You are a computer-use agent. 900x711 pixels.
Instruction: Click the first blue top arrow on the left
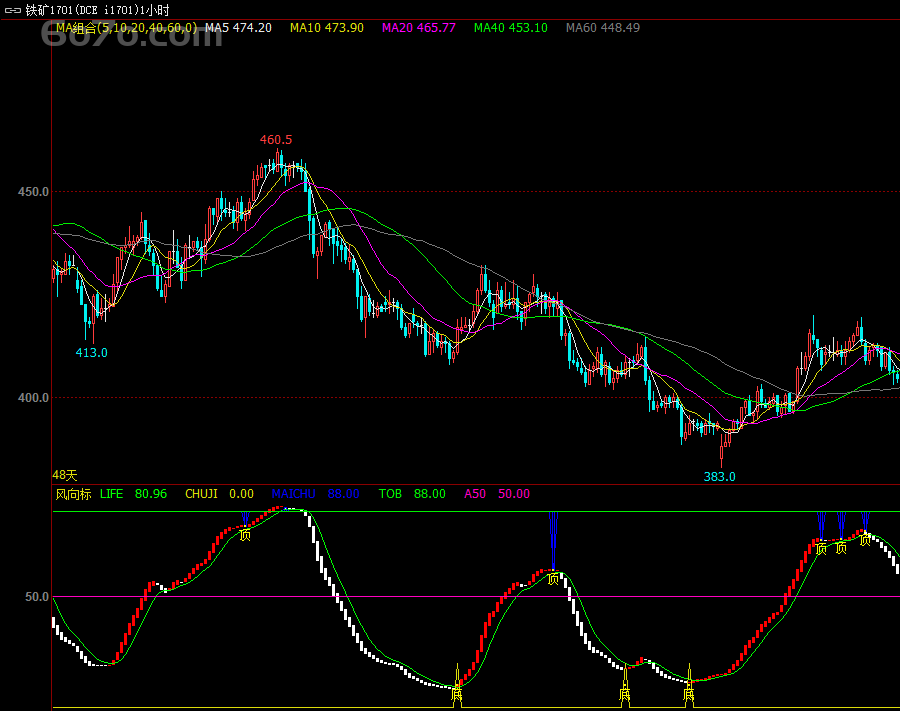click(245, 518)
